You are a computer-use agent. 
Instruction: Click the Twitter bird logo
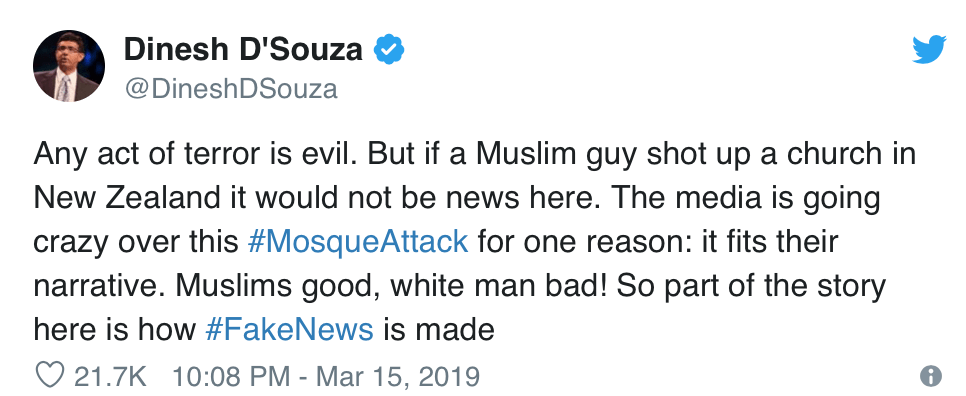929,49
